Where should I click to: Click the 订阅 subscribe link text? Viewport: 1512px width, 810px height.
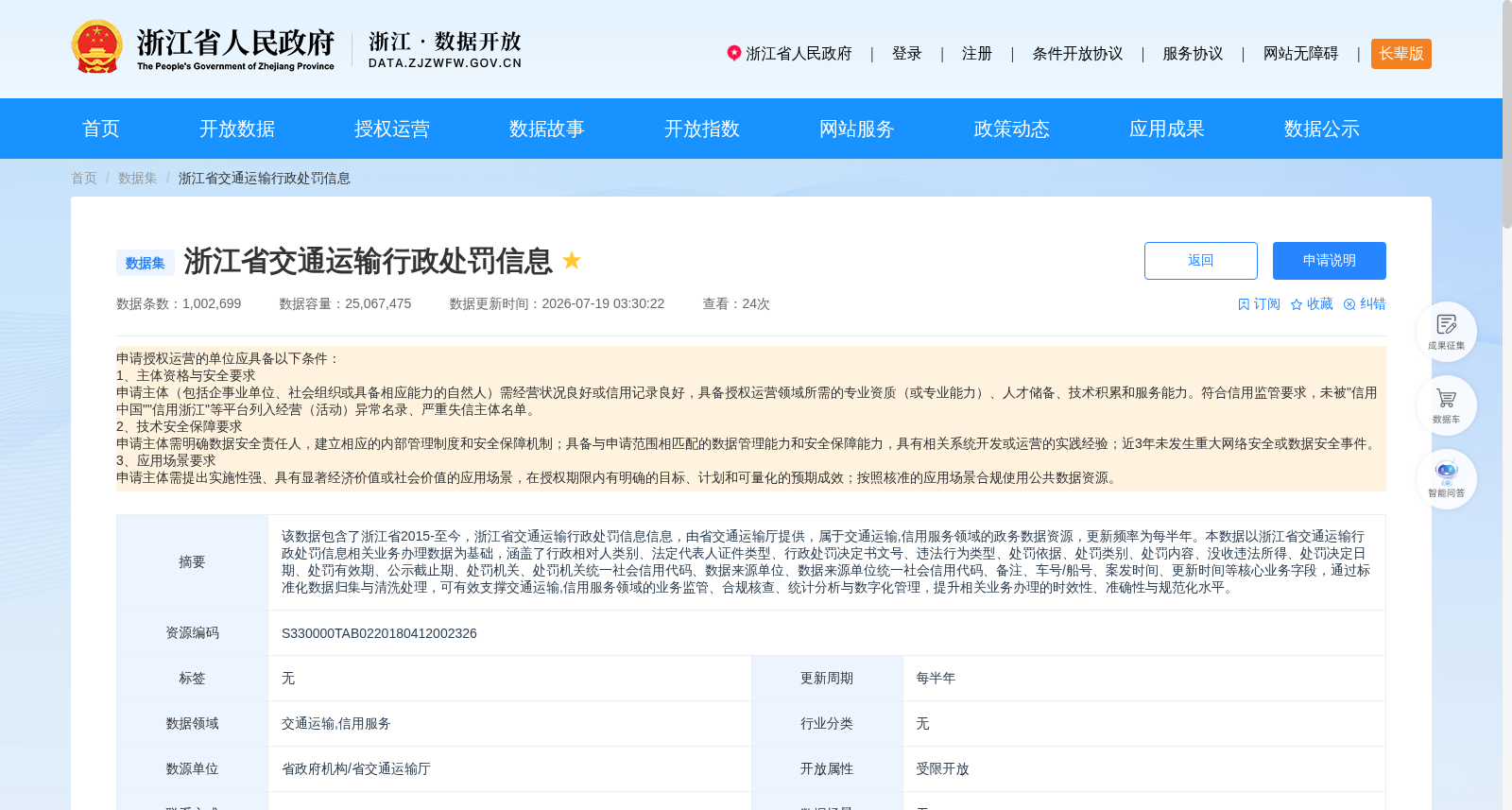click(x=1266, y=304)
